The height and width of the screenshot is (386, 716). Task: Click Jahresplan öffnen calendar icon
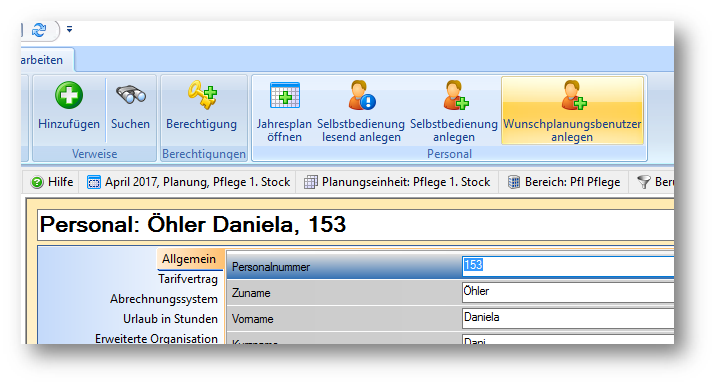coord(285,95)
